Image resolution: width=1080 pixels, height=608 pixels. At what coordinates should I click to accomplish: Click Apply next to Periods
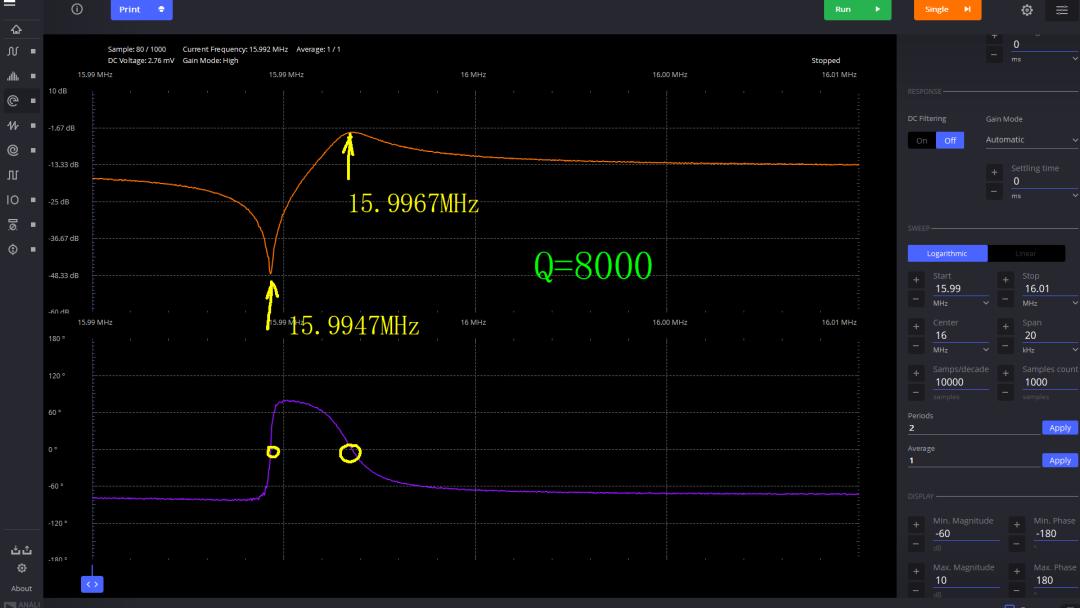click(1059, 428)
